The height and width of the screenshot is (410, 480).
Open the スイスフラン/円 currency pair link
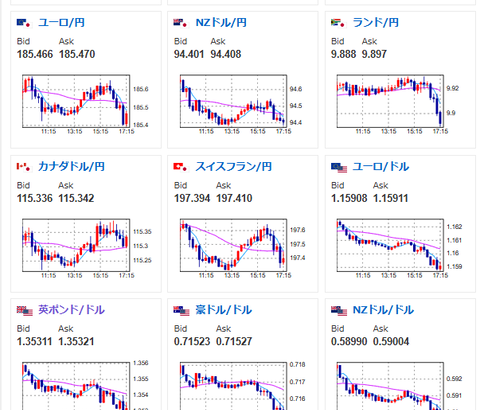point(234,166)
